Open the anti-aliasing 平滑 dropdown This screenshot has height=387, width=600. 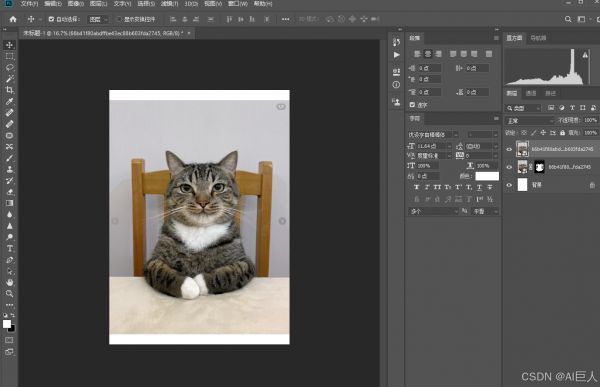[x=485, y=211]
